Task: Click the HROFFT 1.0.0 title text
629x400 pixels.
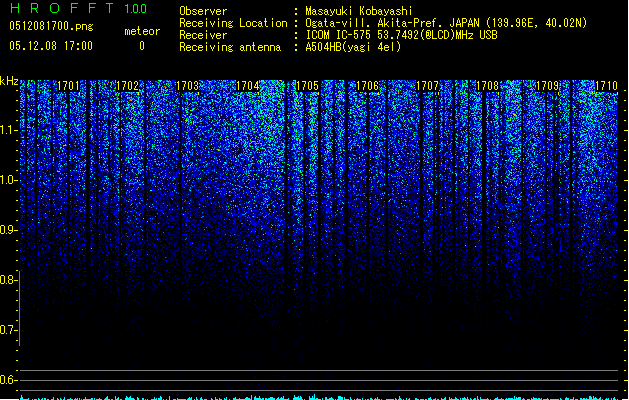Action: click(79, 8)
